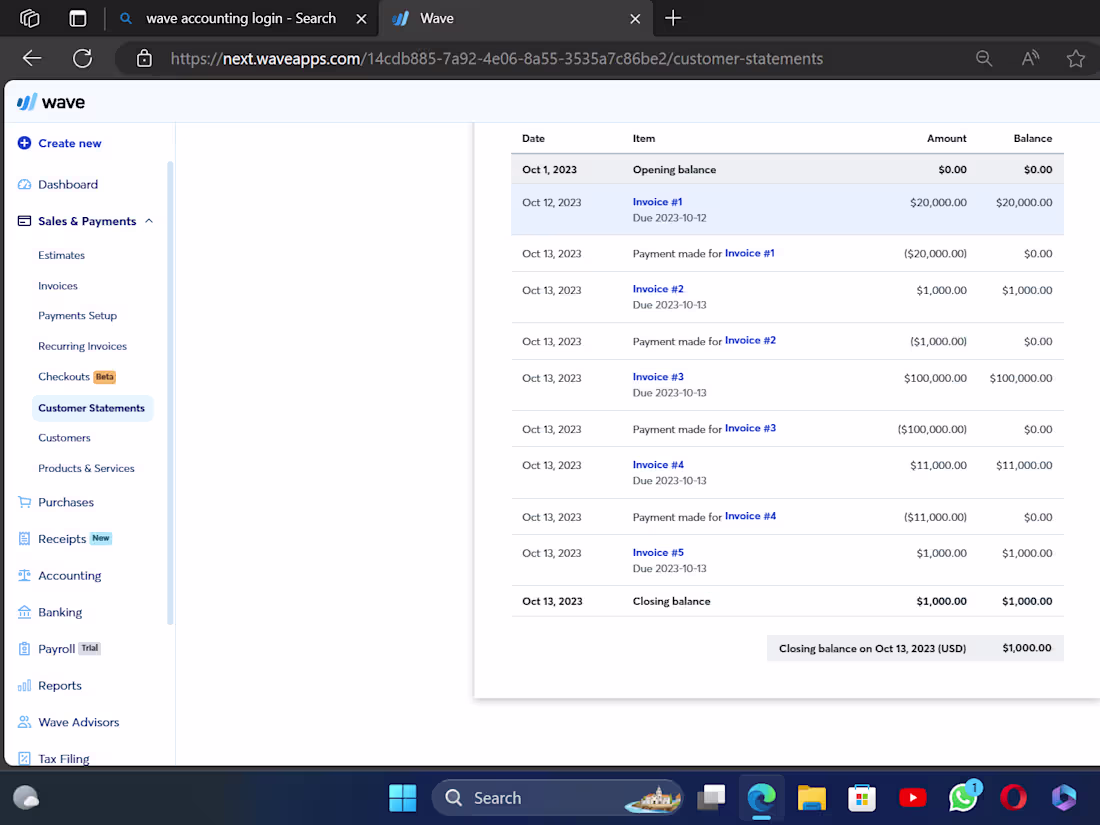The image size is (1100, 825).
Task: Activate Read Aloud in the browser toolbar
Action: 1030,58
